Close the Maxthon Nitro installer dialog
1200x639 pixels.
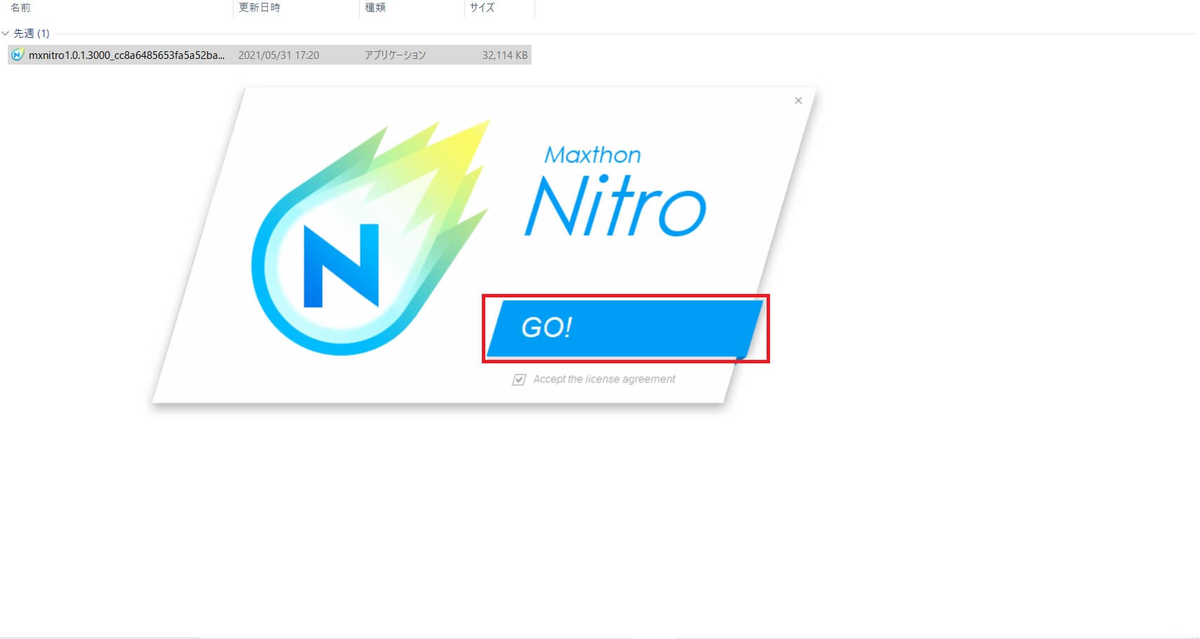point(798,100)
